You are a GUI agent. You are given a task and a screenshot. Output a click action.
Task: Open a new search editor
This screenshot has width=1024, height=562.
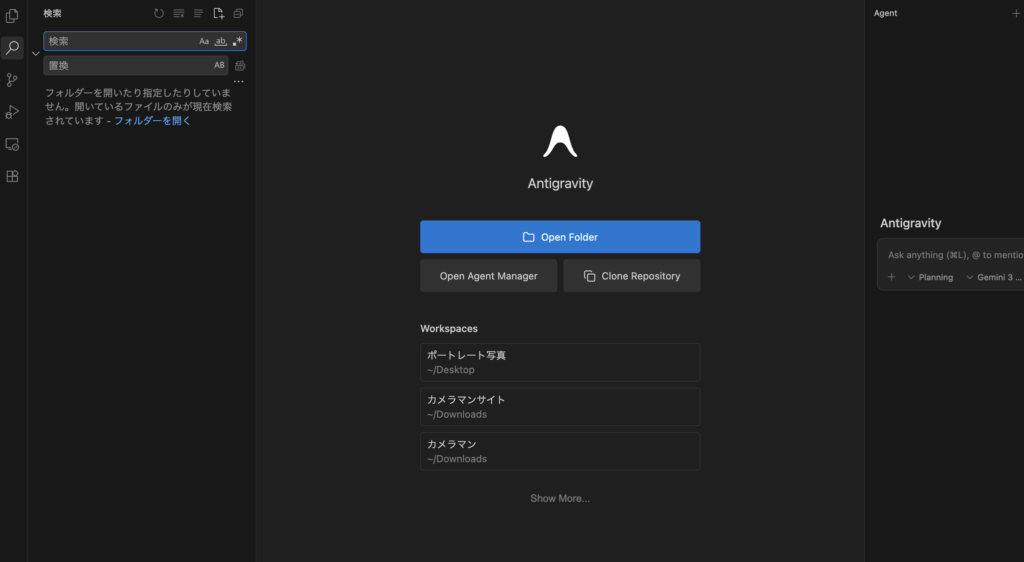tap(218, 14)
